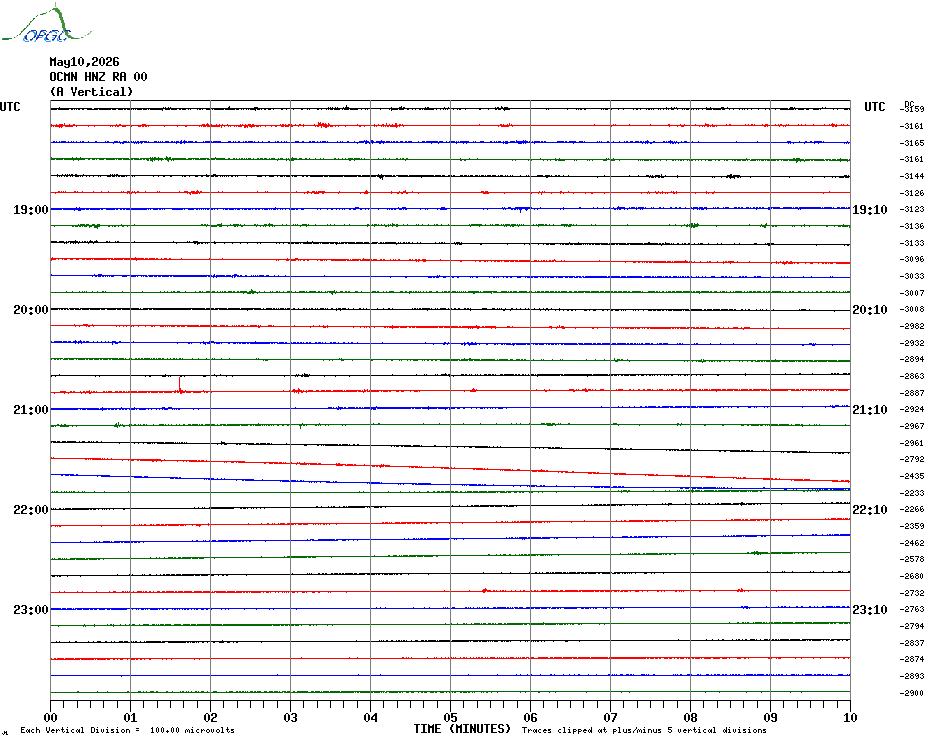Click the -3159 DC offset value

pyautogui.click(x=912, y=109)
